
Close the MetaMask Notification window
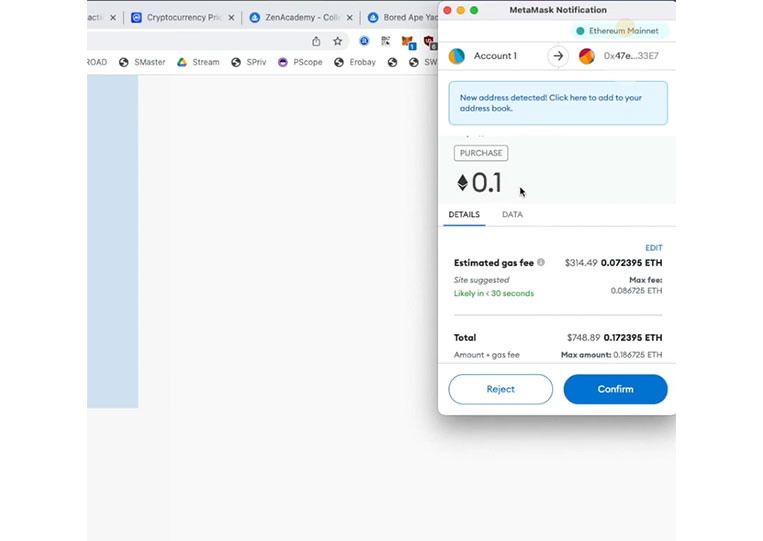click(448, 10)
